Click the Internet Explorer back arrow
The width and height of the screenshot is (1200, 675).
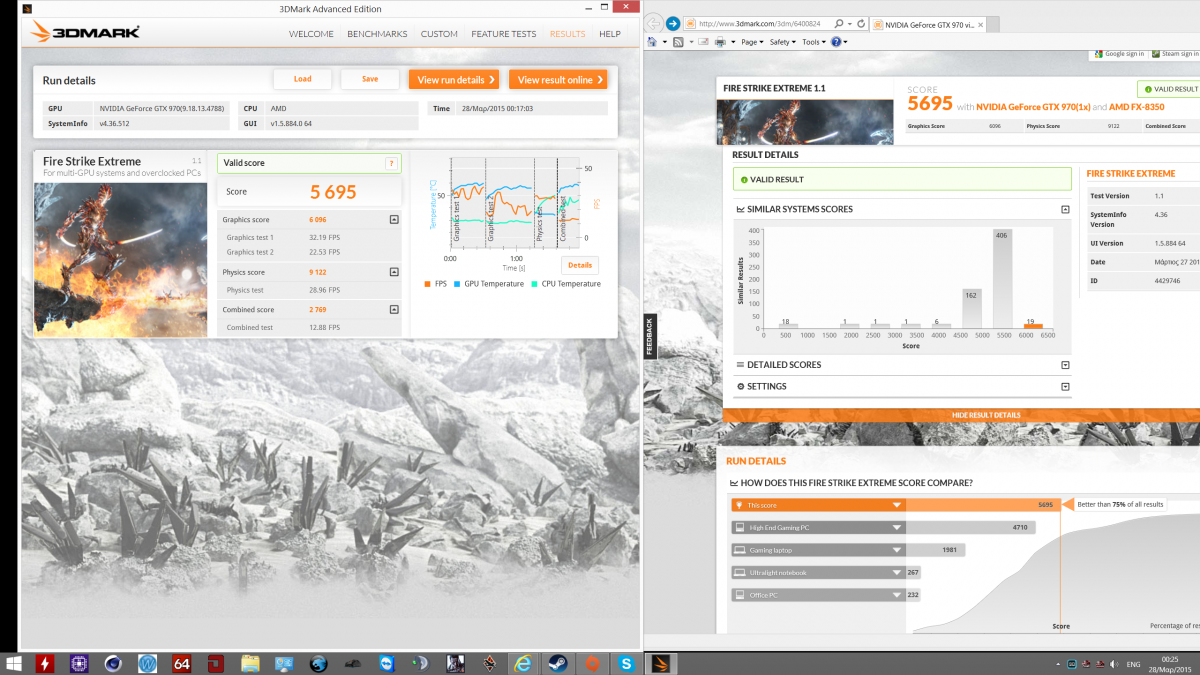(654, 23)
